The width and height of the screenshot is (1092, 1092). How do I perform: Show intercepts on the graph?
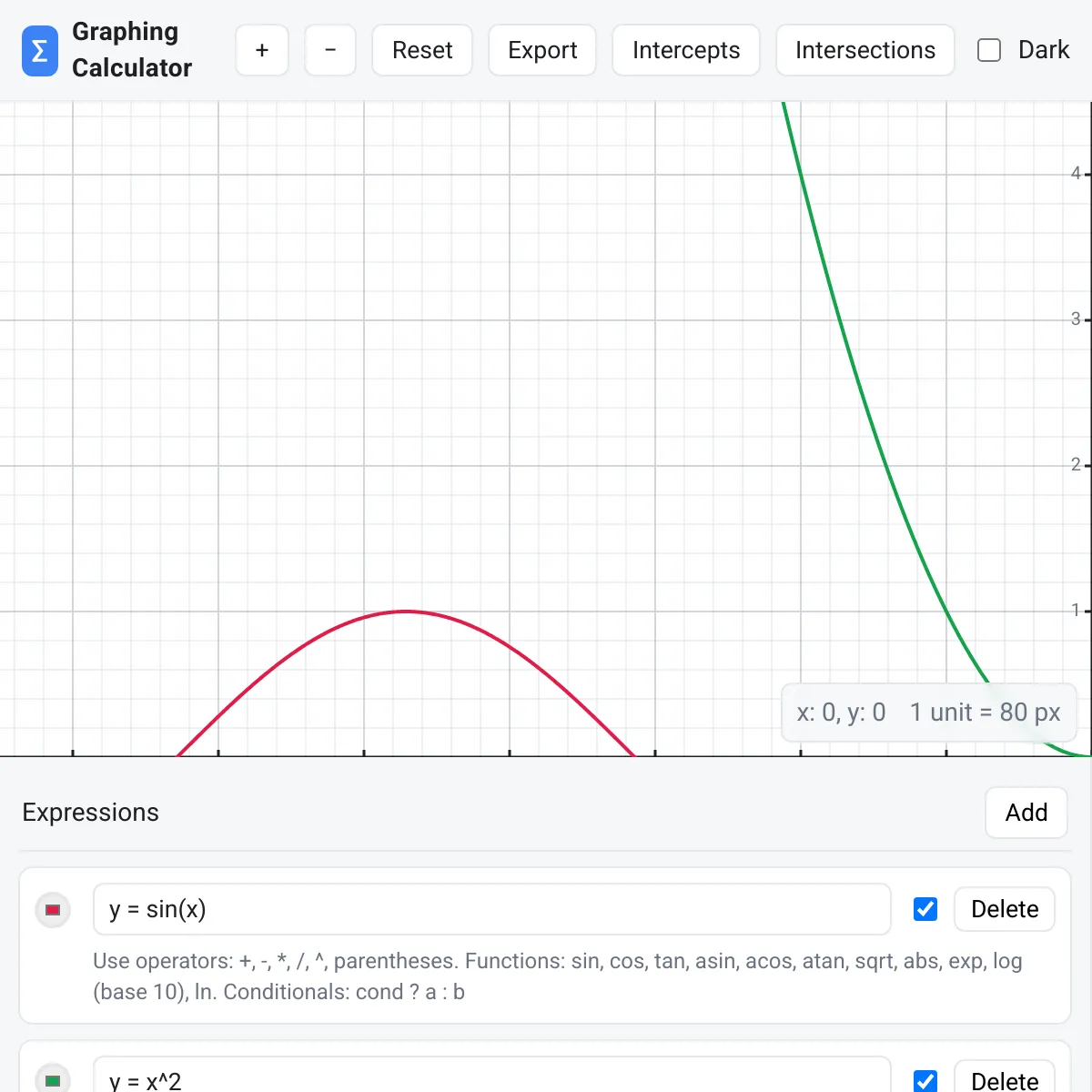click(686, 50)
